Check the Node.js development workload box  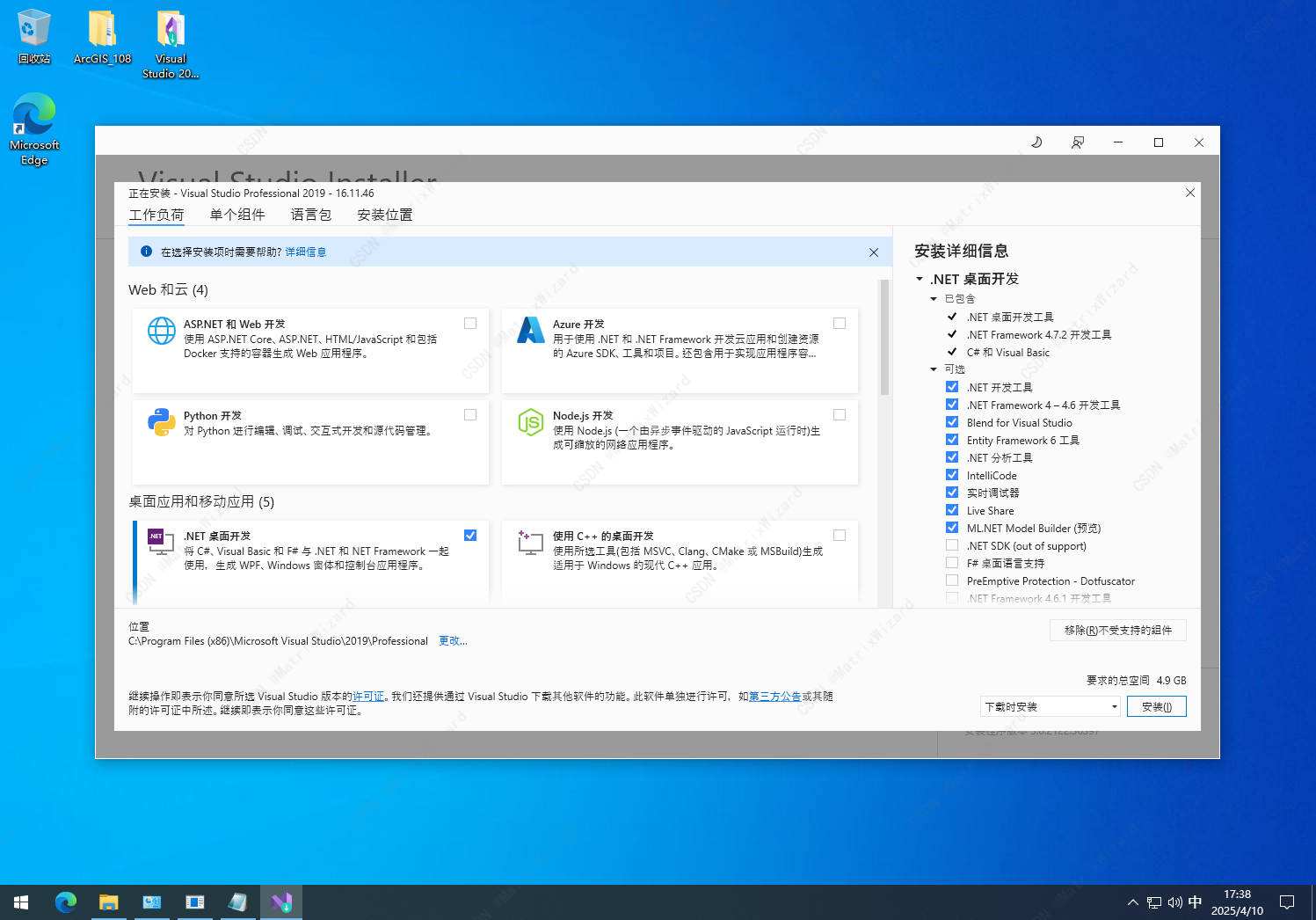coord(840,415)
